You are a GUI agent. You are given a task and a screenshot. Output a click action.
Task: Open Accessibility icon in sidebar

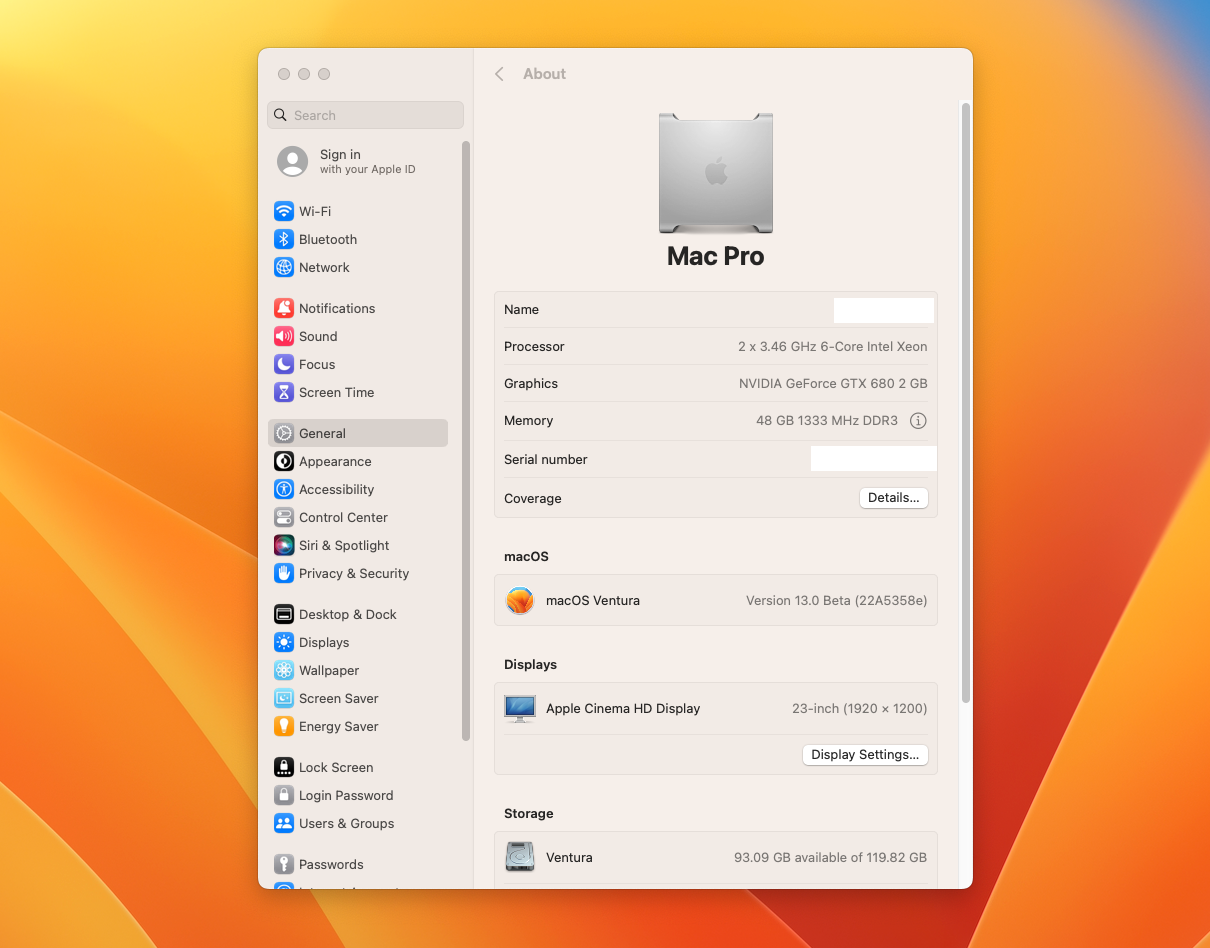284,489
